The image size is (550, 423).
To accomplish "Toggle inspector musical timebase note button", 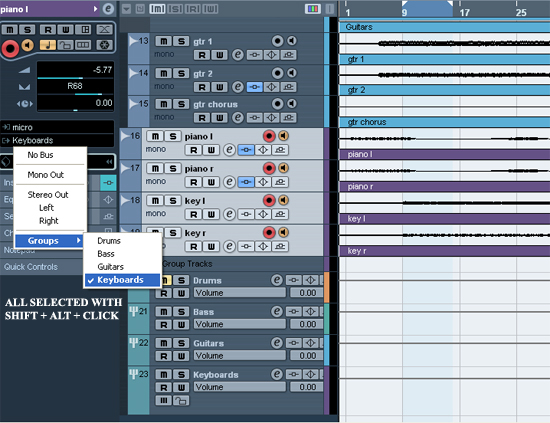I will point(48,45).
